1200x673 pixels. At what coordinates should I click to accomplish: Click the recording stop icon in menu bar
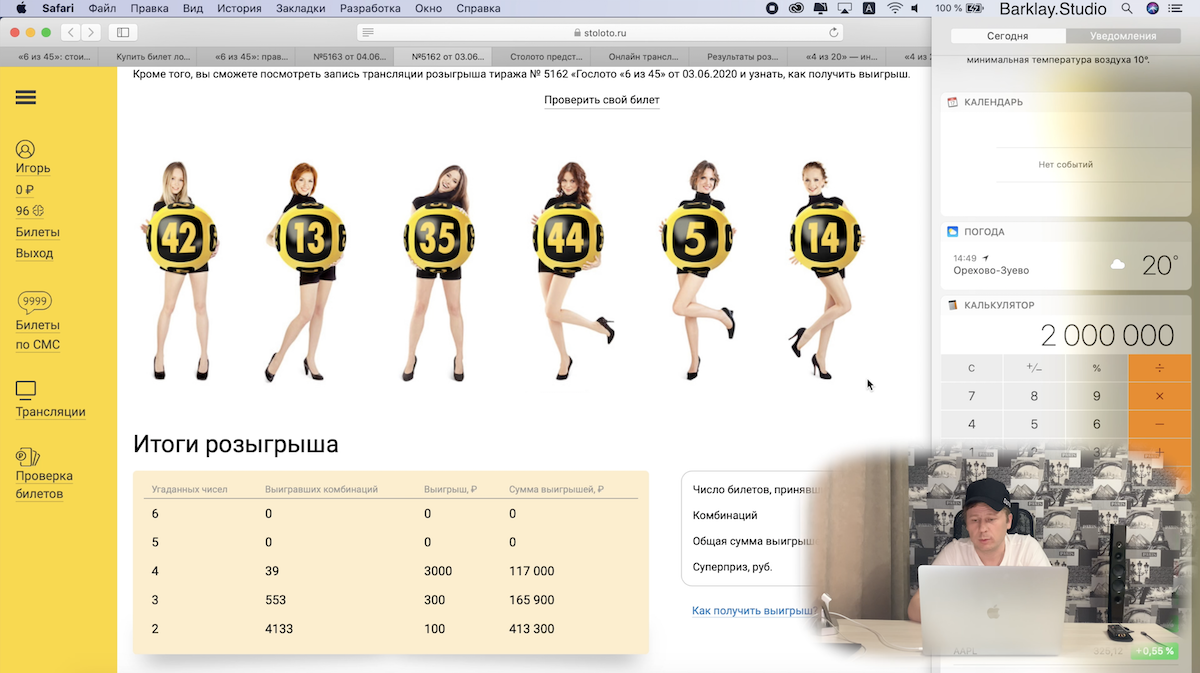point(772,8)
